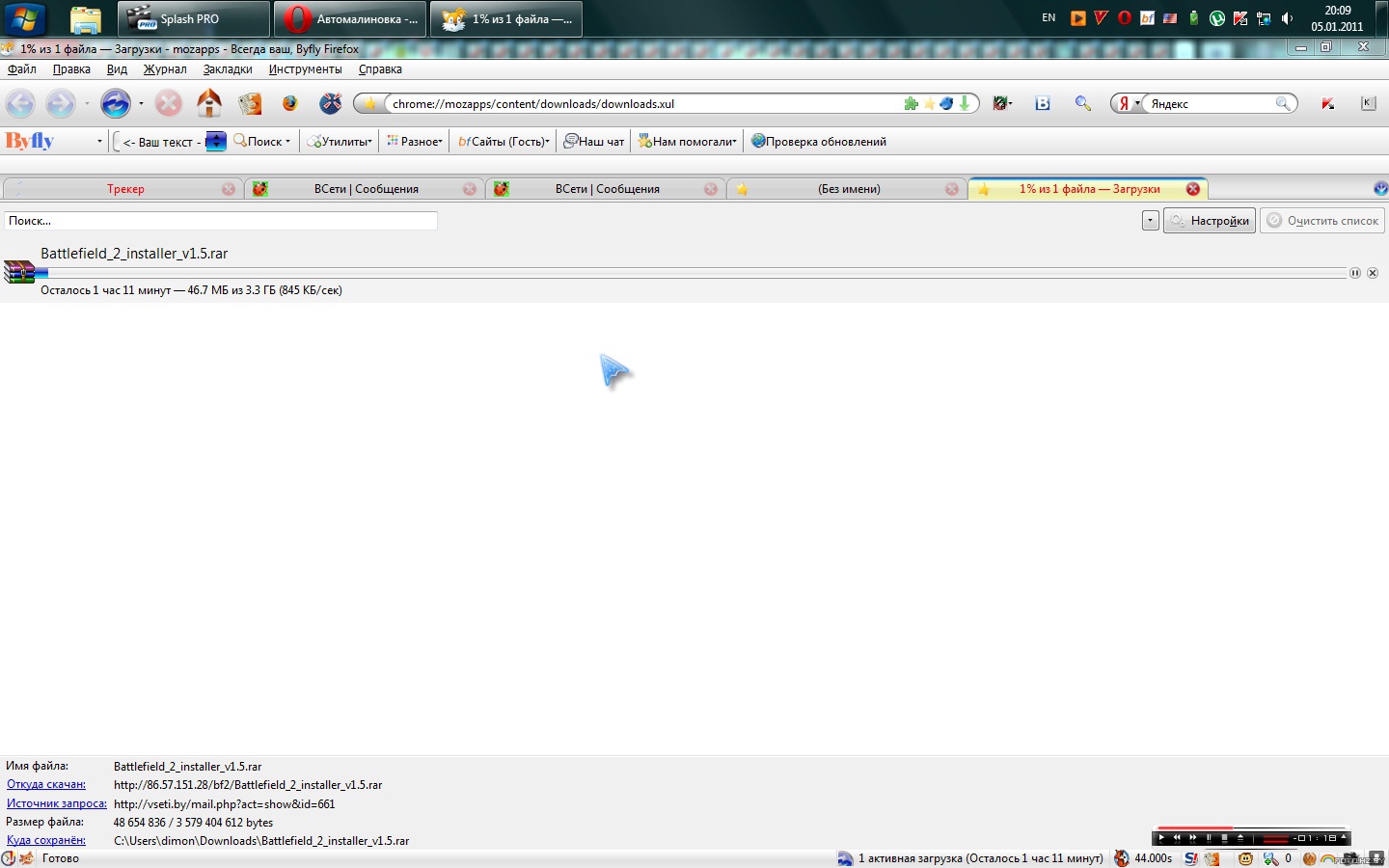The height and width of the screenshot is (868, 1389).
Task: Expand the Разное dropdown menu
Action: (x=441, y=142)
